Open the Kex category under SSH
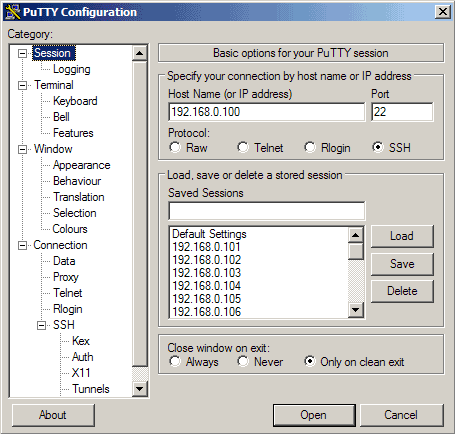 click(x=81, y=341)
